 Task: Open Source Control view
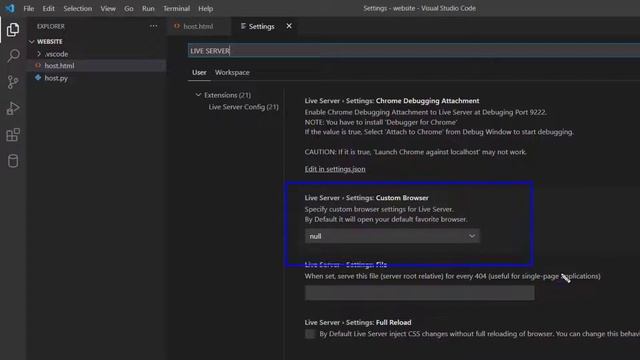[13, 82]
